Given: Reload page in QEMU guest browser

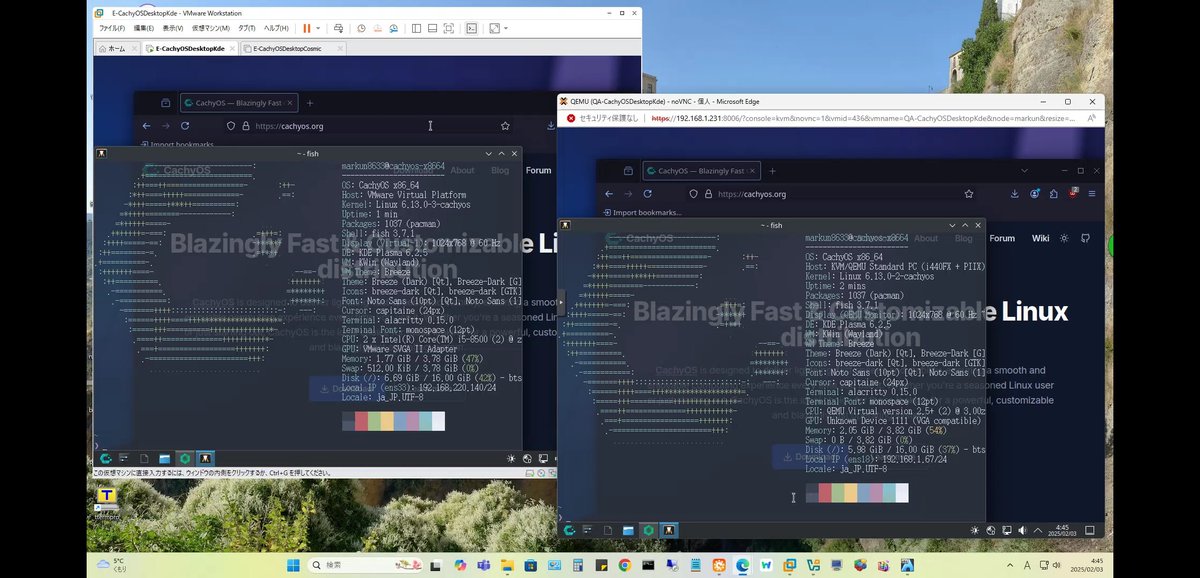Looking at the screenshot, I should [x=647, y=194].
